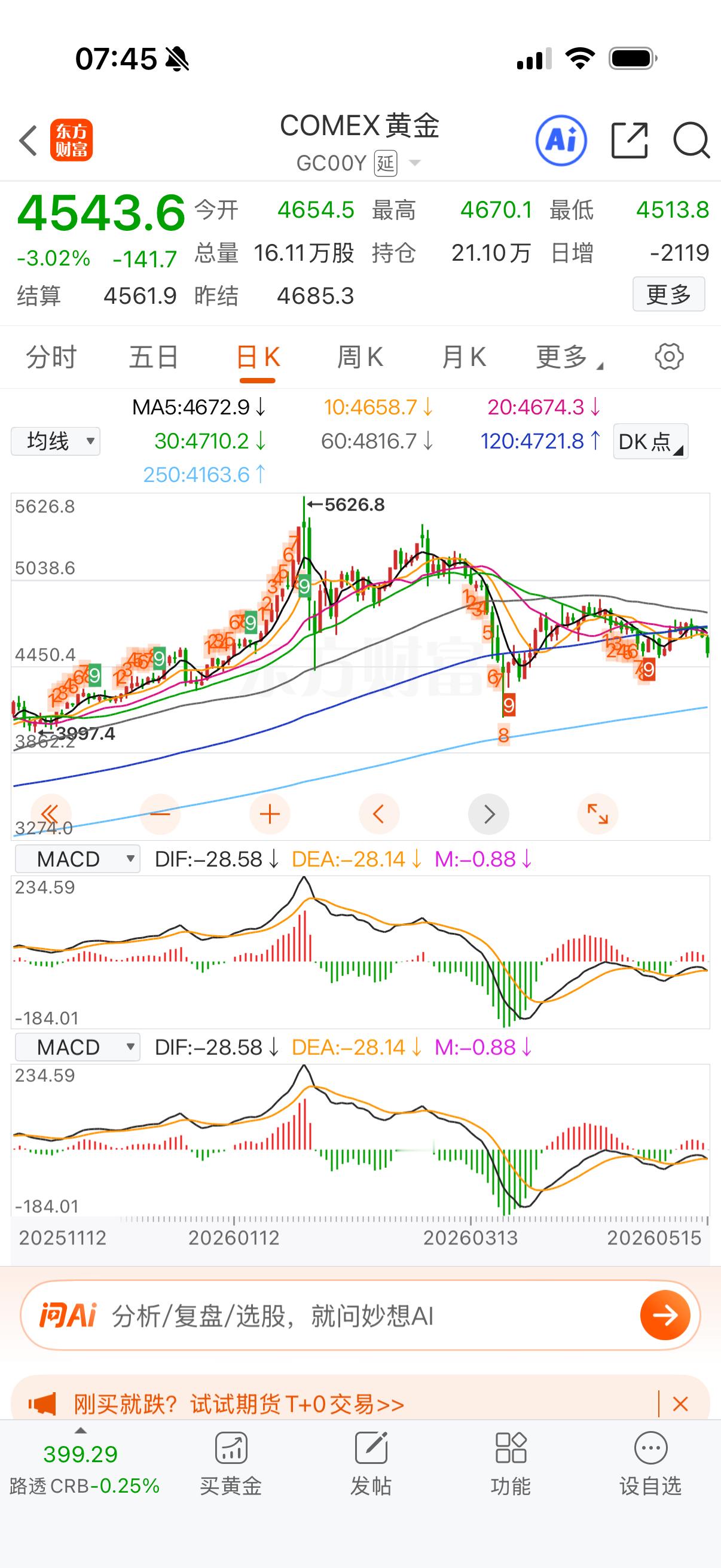
Task: Move chart left one step arrow
Action: (x=379, y=814)
